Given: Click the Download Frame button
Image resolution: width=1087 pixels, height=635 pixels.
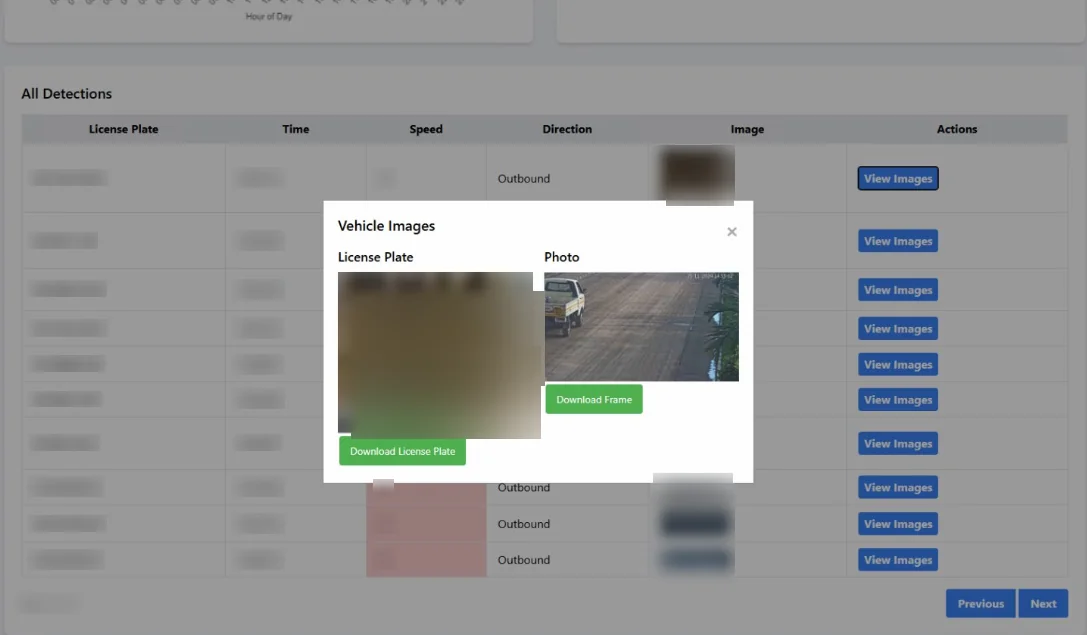Looking at the screenshot, I should pyautogui.click(x=594, y=399).
